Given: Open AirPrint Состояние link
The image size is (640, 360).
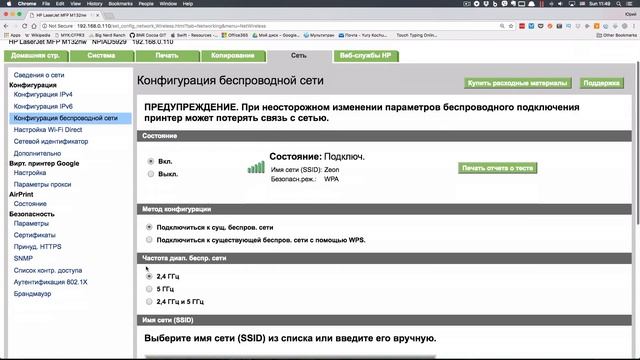Looking at the screenshot, I should pos(30,204).
